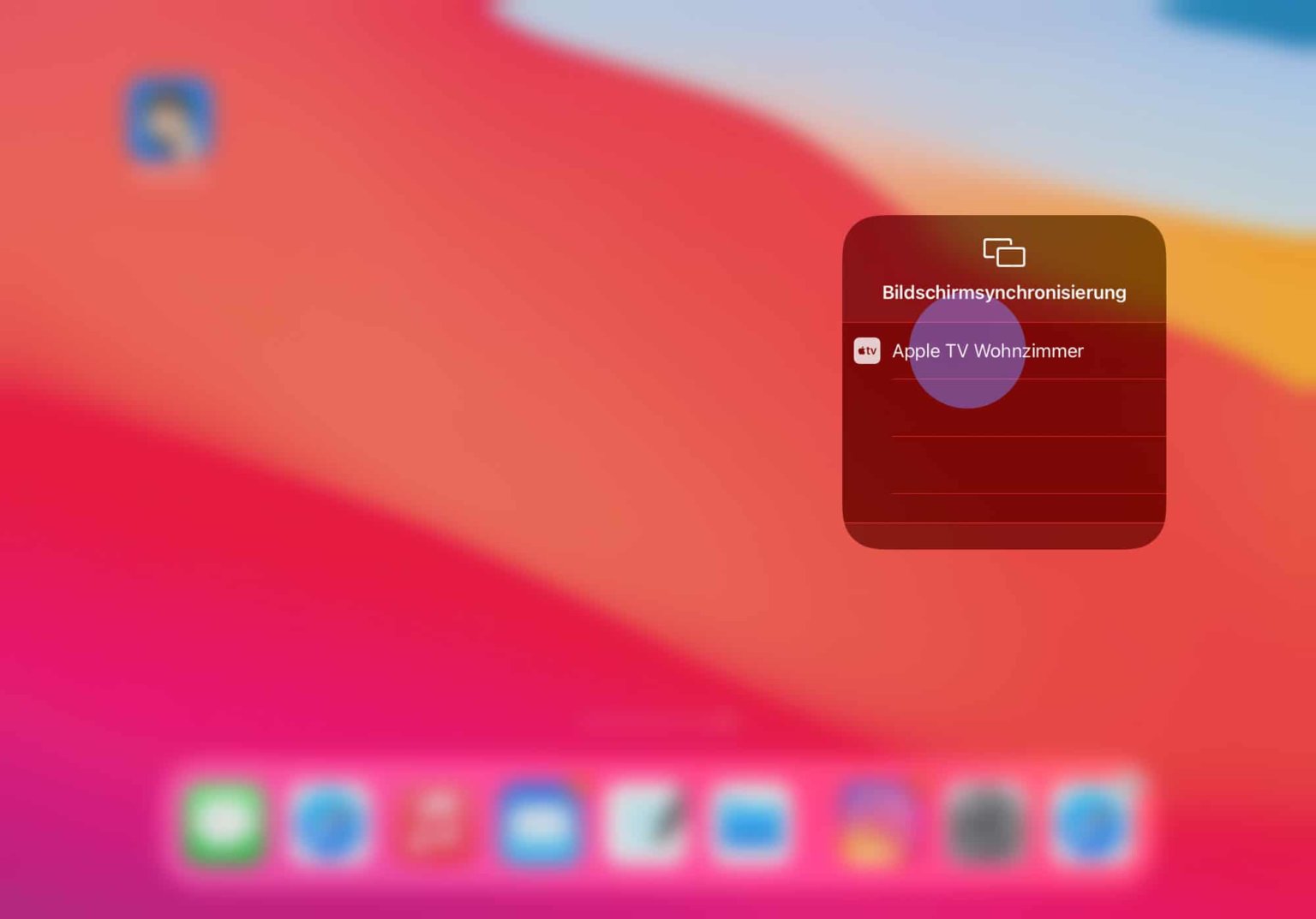1316x919 pixels.
Task: Select Apple TV Wohnzimmer as mirroring target
Action: [987, 350]
